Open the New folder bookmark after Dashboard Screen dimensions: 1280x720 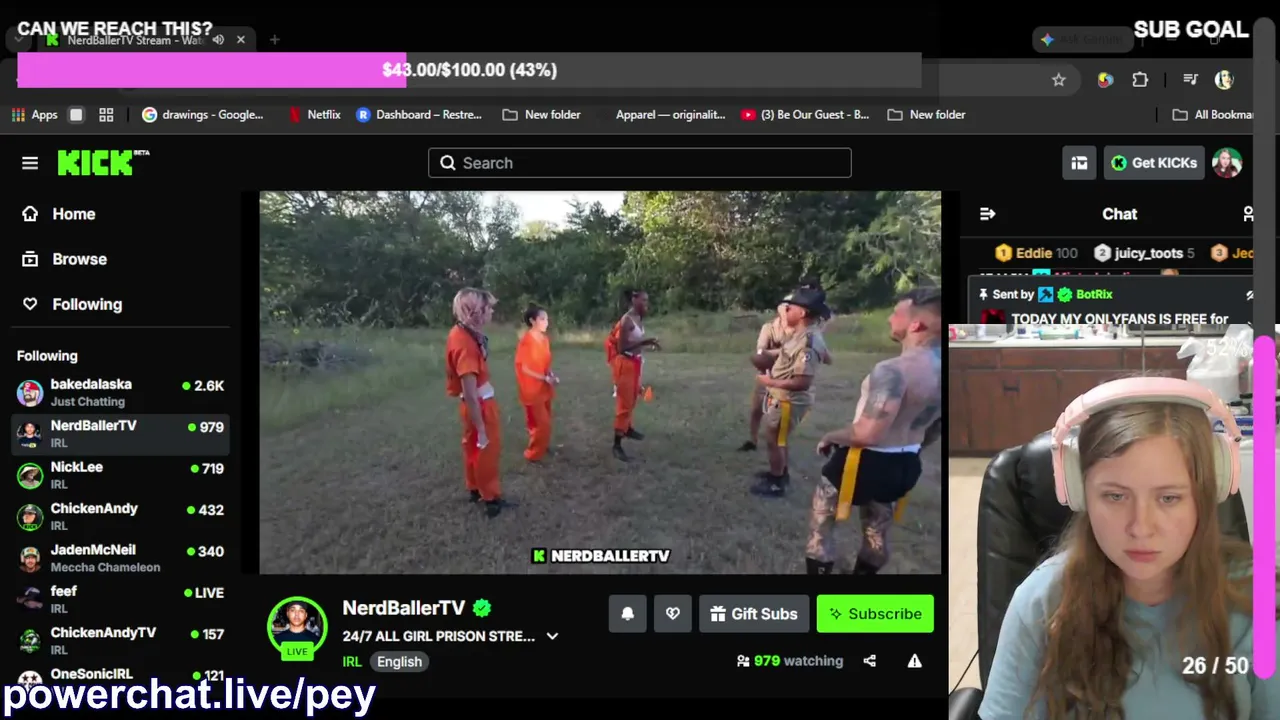click(541, 115)
